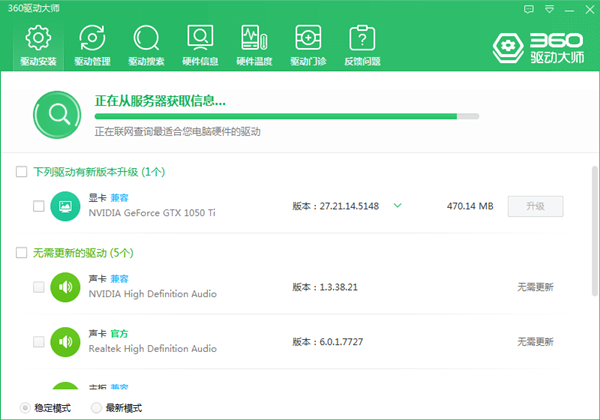Open the 硬件温度 (hardware temperature) section
600x420 pixels.
click(254, 46)
